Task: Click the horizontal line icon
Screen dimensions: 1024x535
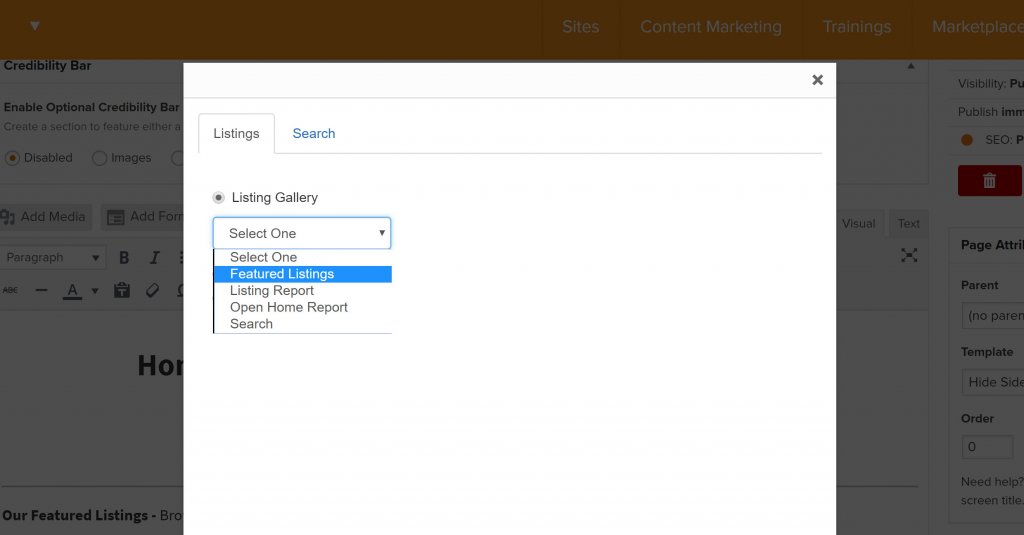Action: click(x=41, y=291)
